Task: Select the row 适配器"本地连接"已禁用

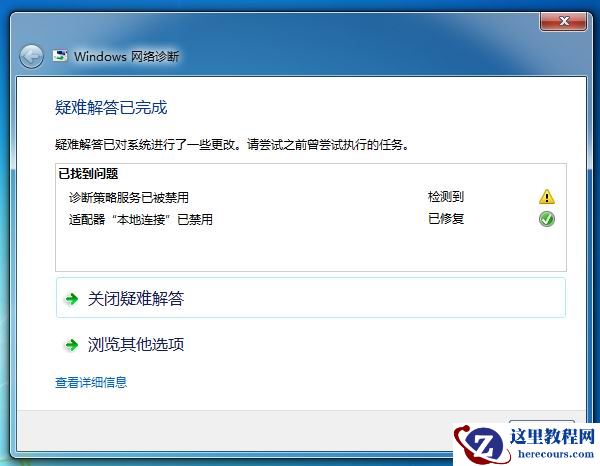Action: coord(311,219)
